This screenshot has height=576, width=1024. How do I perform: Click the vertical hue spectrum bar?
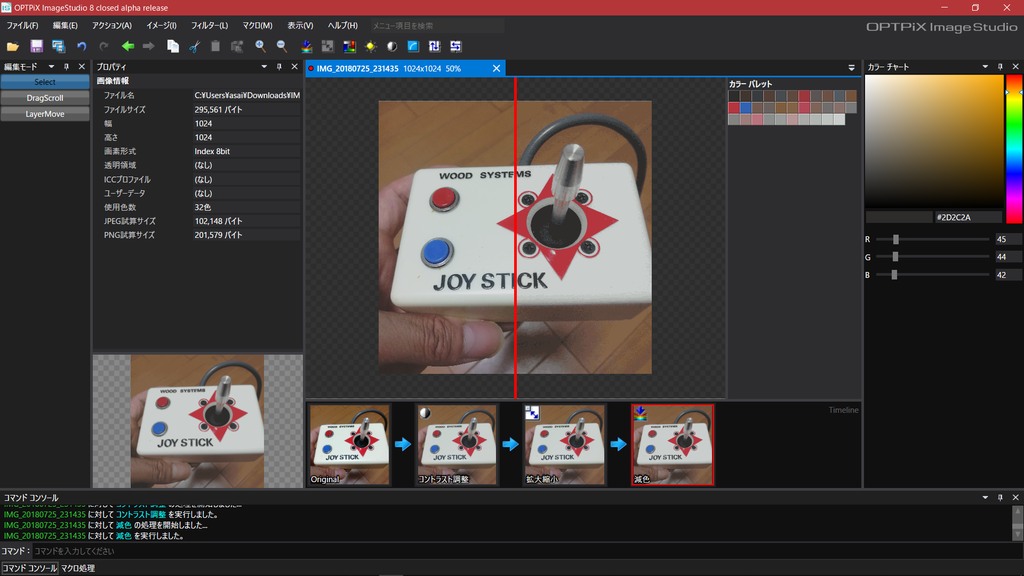click(1014, 149)
